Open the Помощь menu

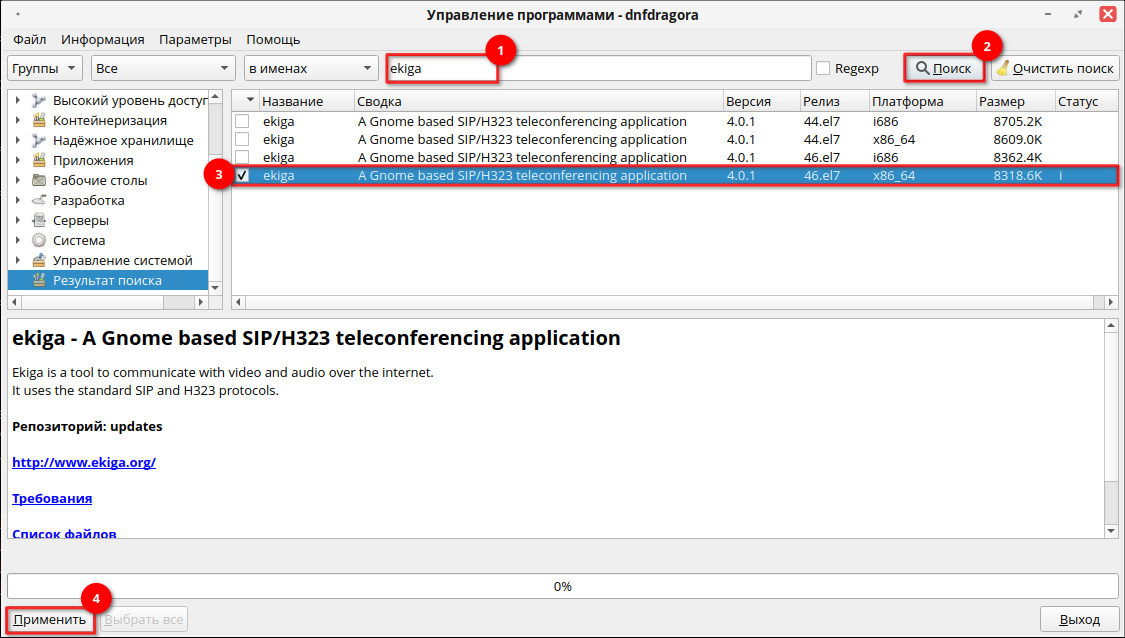273,39
